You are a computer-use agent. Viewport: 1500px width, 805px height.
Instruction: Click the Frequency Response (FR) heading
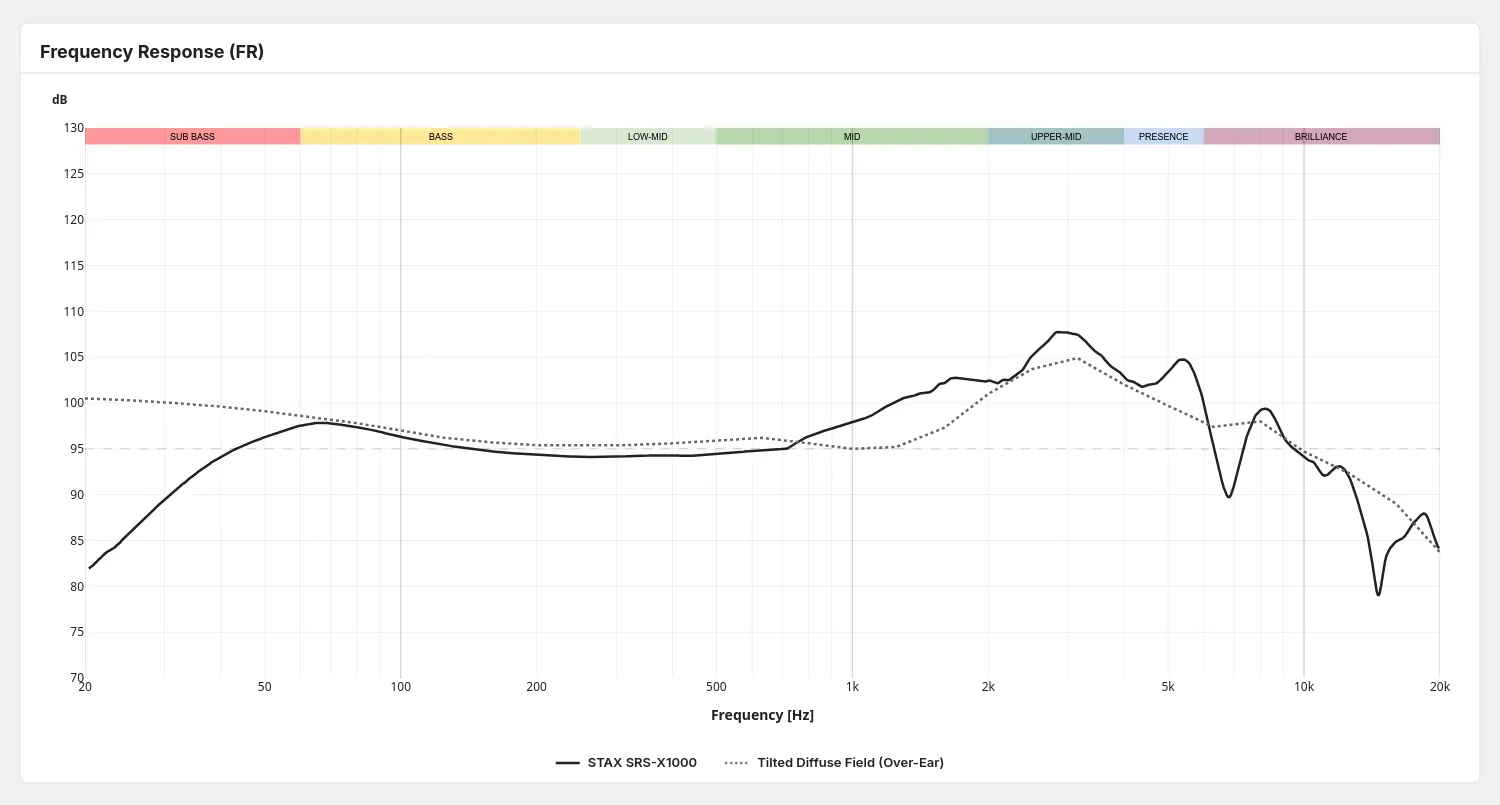pyautogui.click(x=152, y=52)
